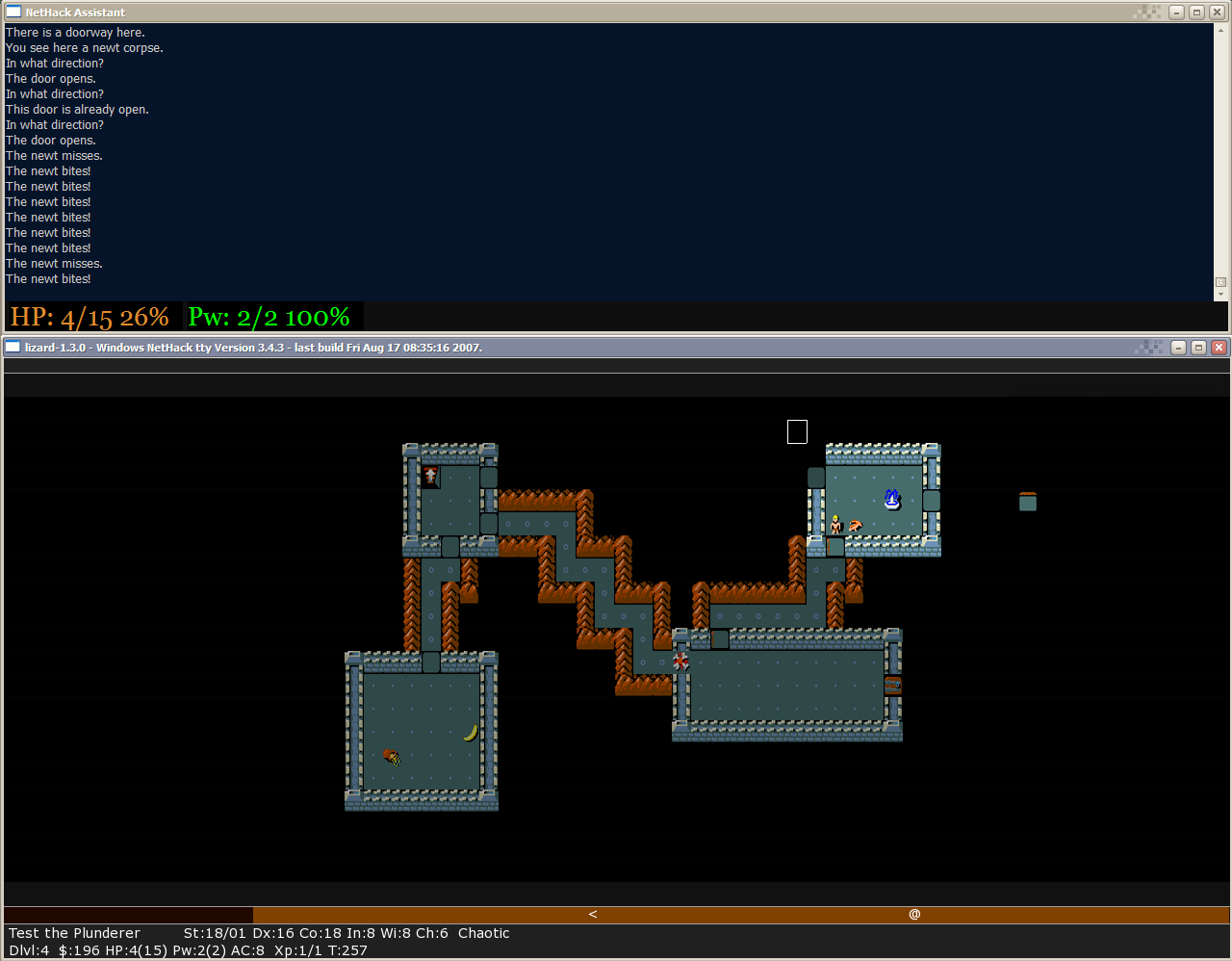Click the brown door on the big room's east wall
The image size is (1232, 961).
point(893,685)
